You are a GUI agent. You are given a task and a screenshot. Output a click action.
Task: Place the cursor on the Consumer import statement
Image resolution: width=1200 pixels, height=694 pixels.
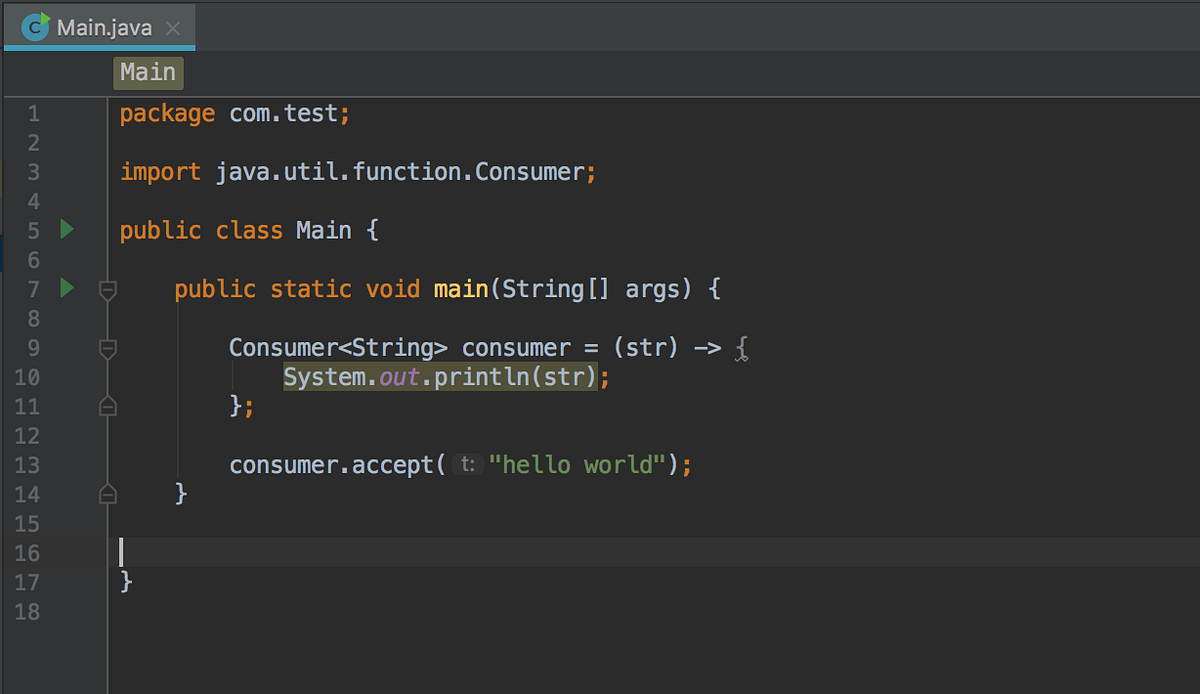pyautogui.click(x=358, y=172)
